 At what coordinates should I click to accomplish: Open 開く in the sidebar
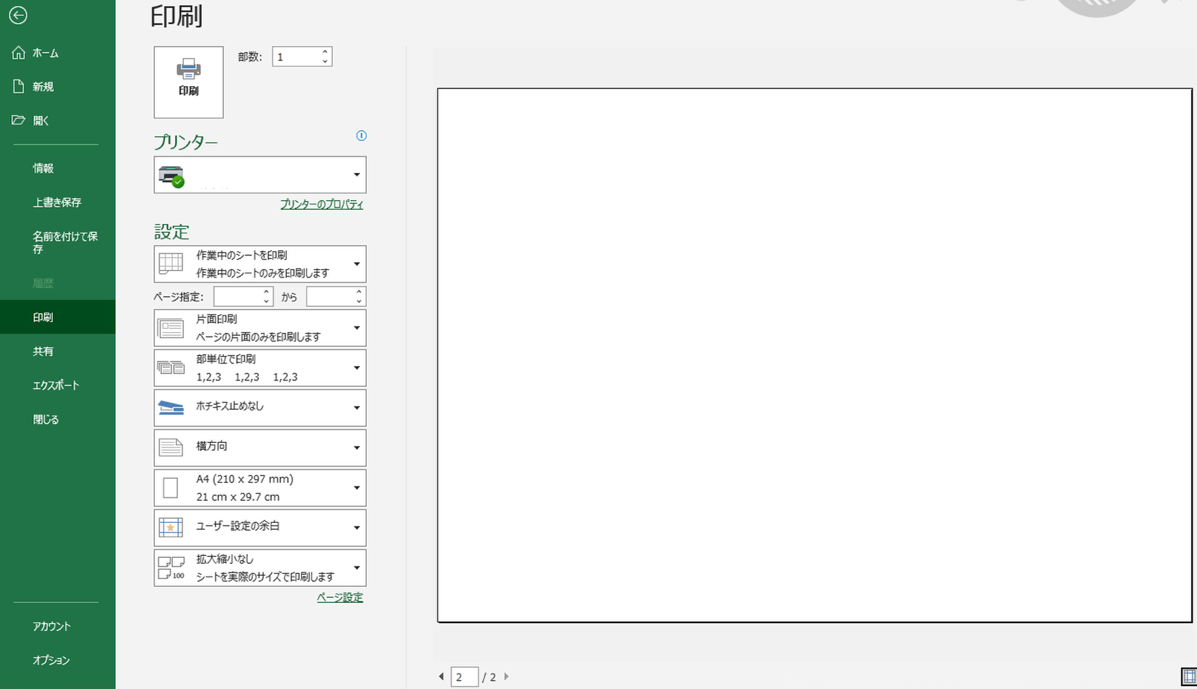click(x=40, y=121)
